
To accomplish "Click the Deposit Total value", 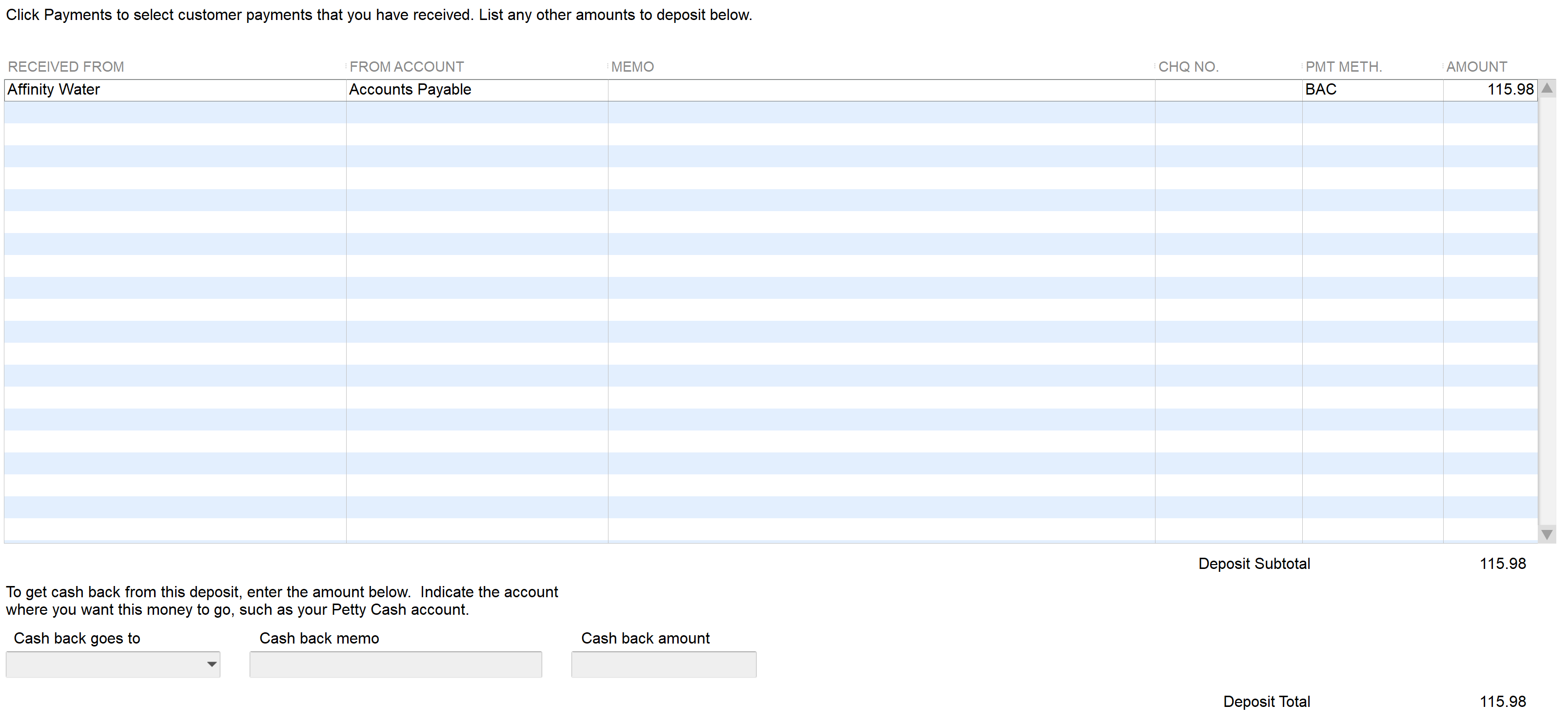I will tap(1502, 702).
